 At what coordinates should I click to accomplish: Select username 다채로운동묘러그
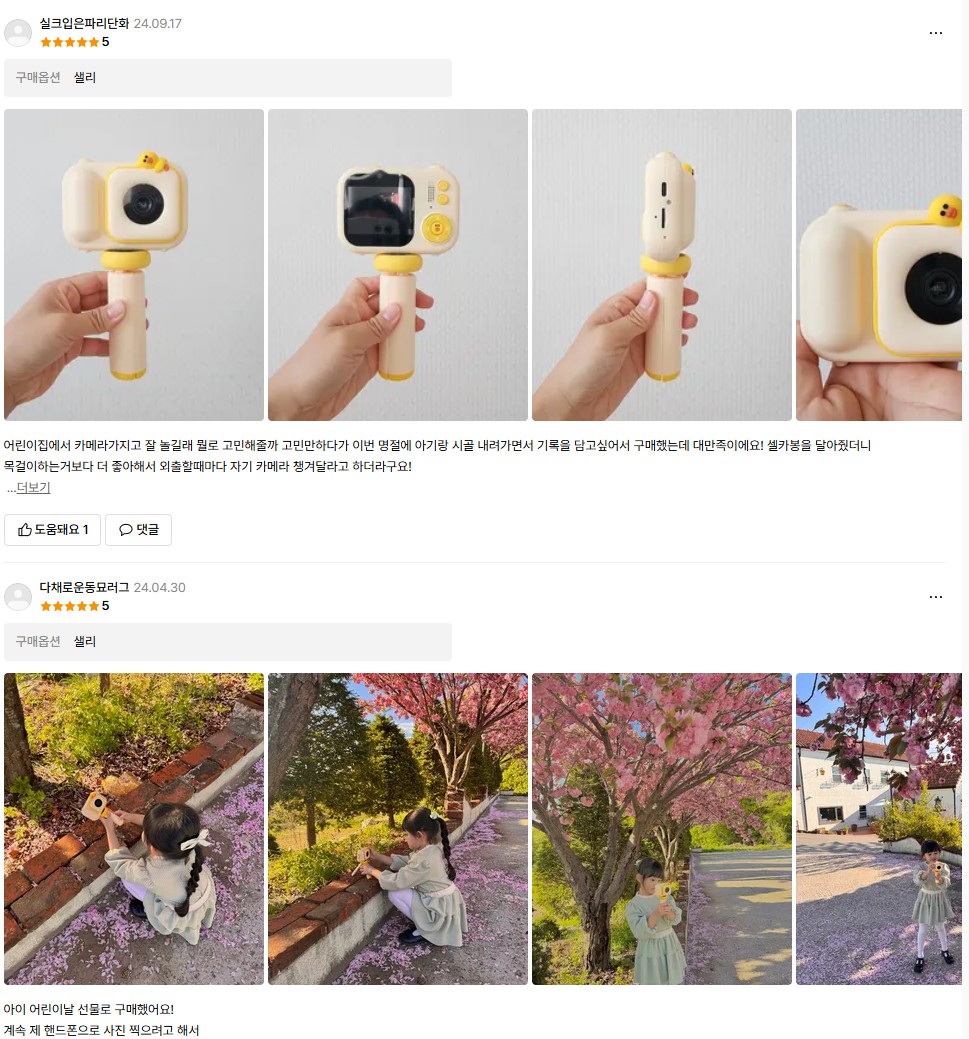click(84, 587)
